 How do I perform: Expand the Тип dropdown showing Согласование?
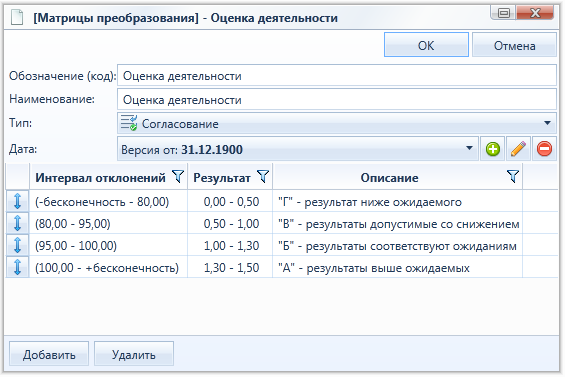pos(547,123)
